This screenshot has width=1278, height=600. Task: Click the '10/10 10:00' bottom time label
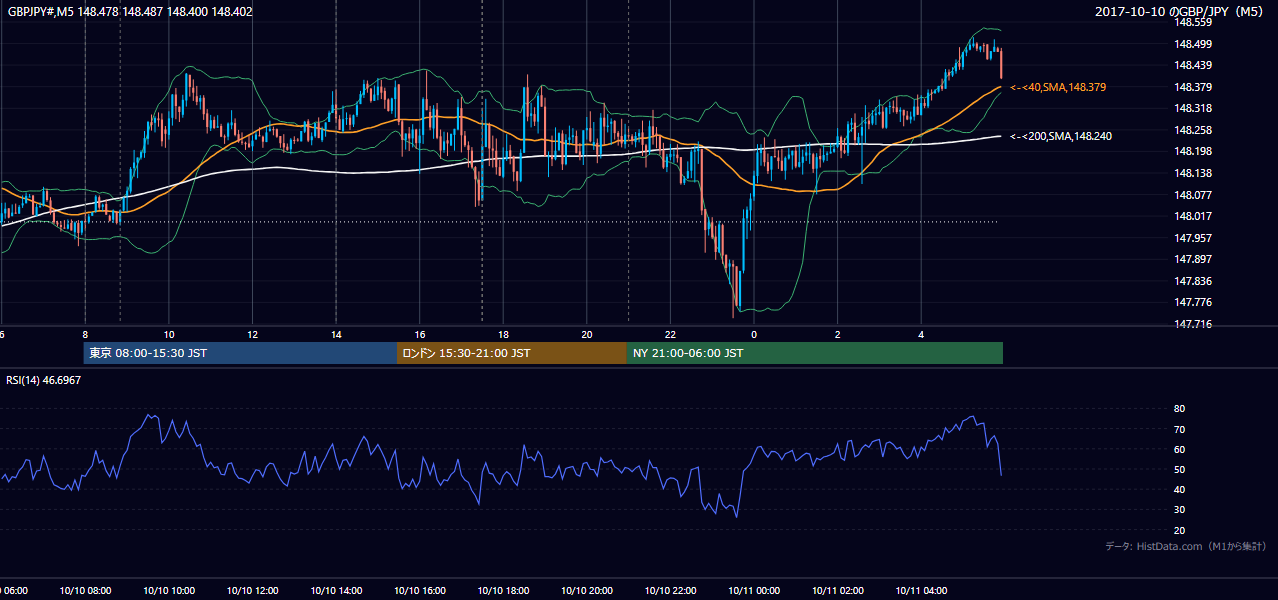pyautogui.click(x=169, y=591)
